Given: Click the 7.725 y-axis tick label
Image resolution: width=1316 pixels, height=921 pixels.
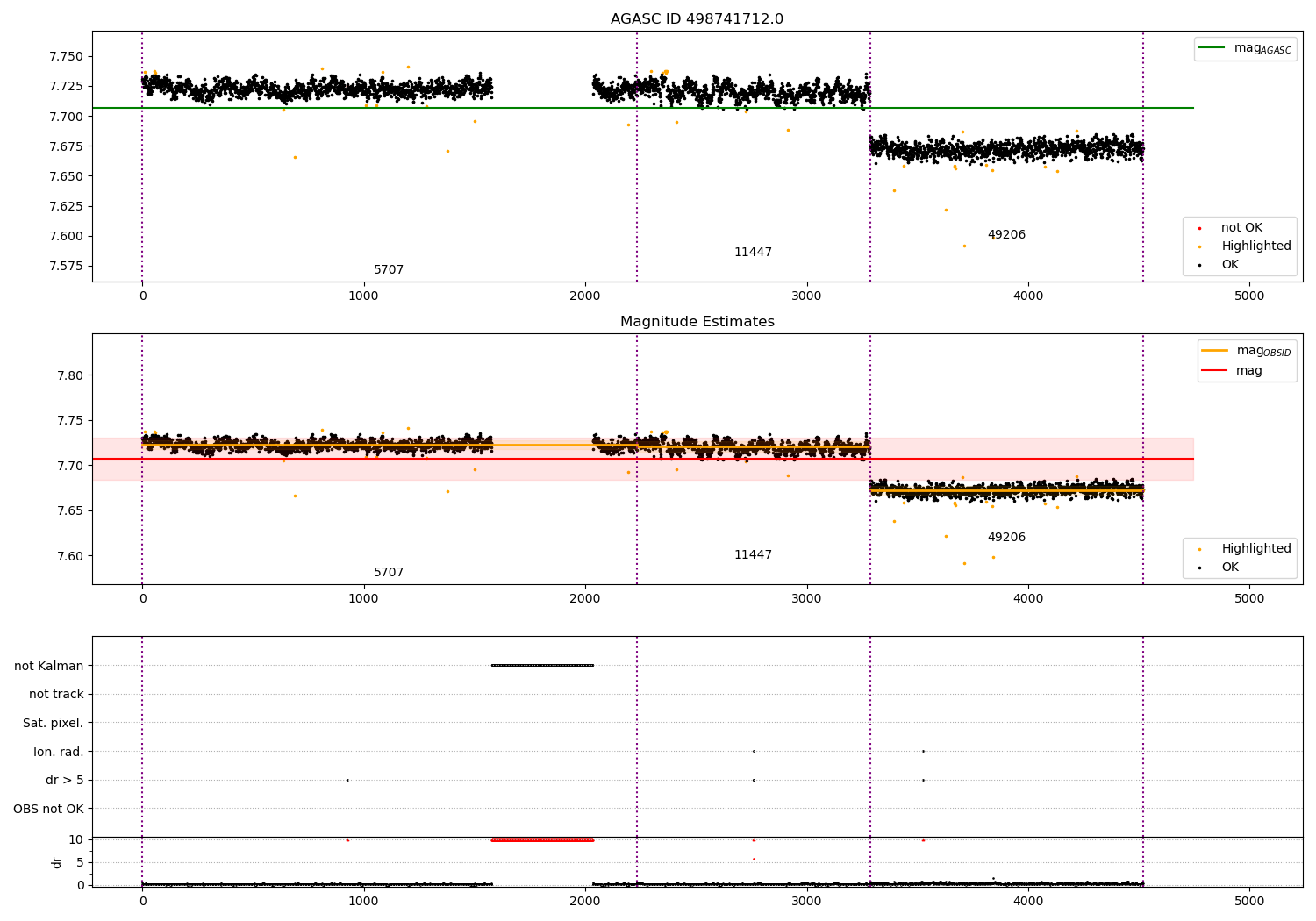Looking at the screenshot, I should [x=66, y=87].
